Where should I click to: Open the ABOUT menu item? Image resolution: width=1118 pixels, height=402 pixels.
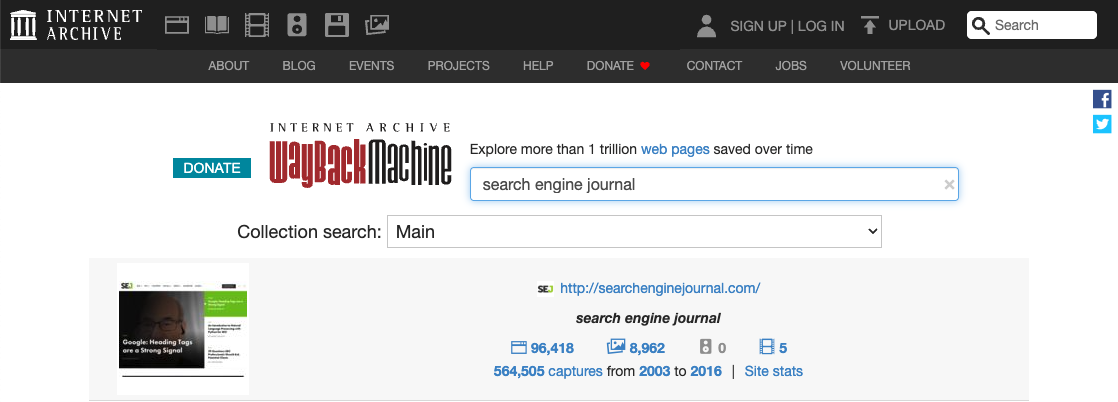pyautogui.click(x=228, y=66)
